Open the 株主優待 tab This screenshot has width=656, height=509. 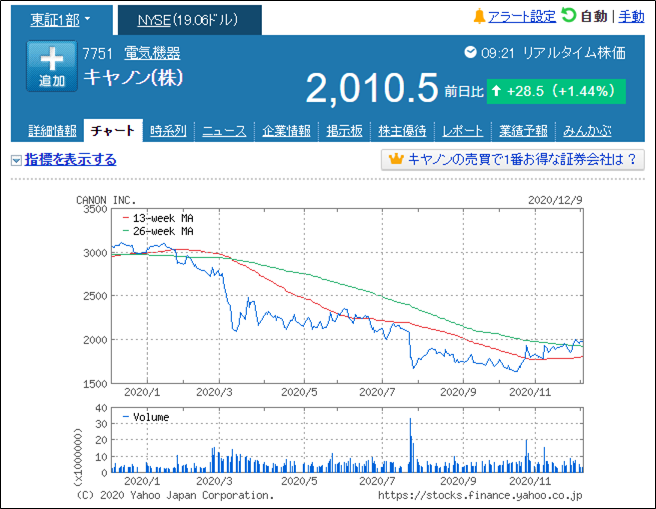tap(402, 131)
